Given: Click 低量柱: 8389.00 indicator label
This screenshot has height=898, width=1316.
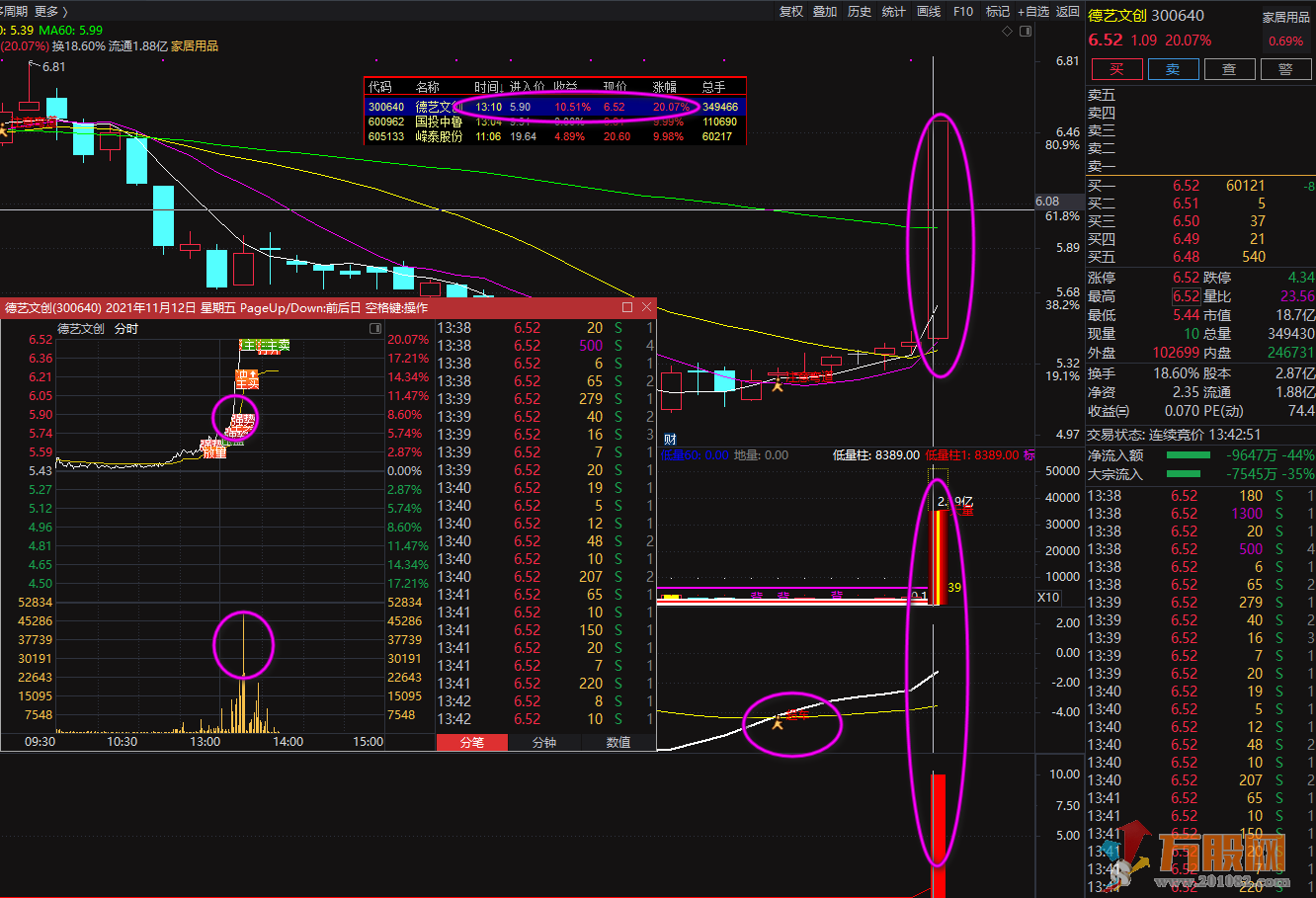Looking at the screenshot, I should point(876,455).
